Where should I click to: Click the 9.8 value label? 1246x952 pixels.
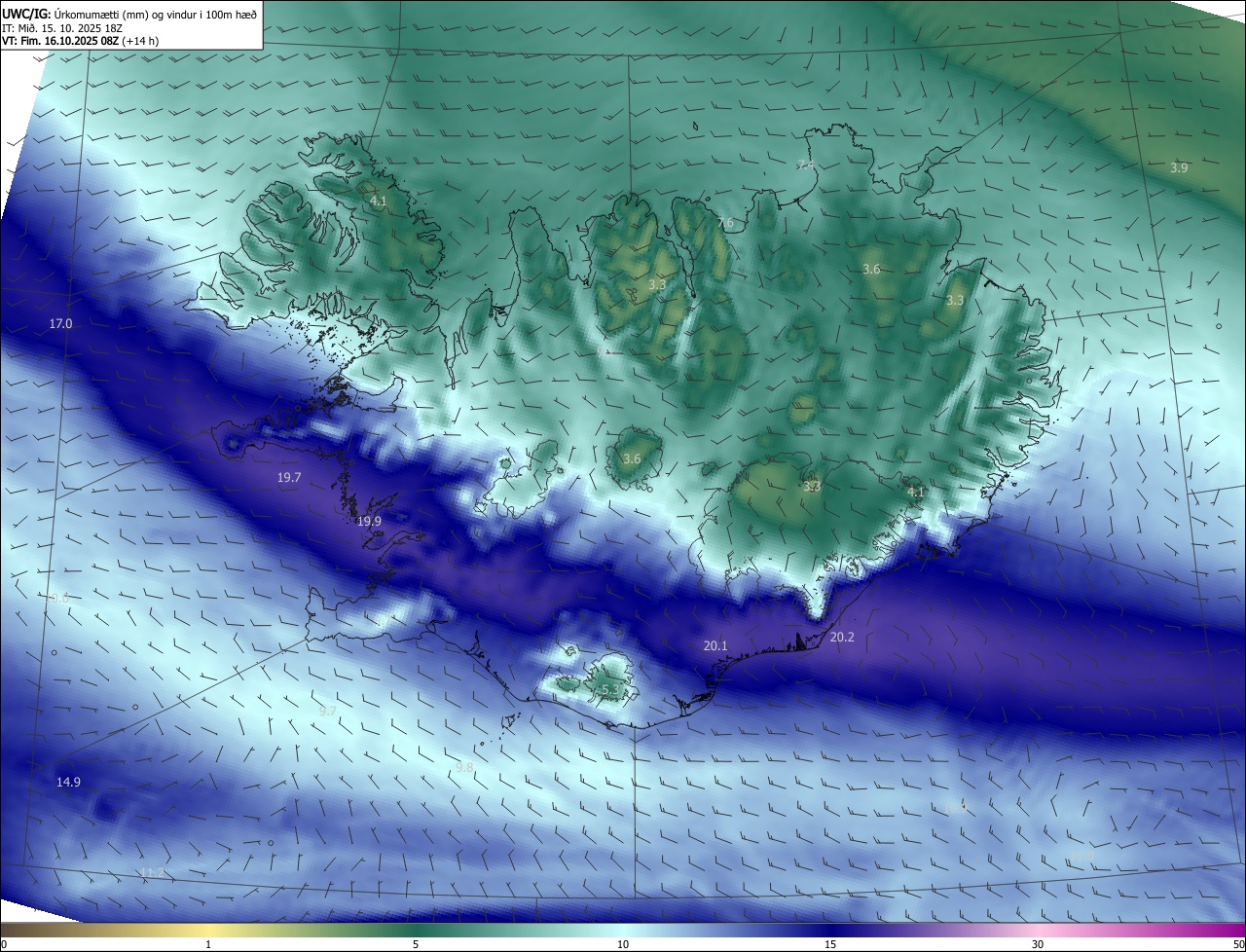pyautogui.click(x=464, y=768)
